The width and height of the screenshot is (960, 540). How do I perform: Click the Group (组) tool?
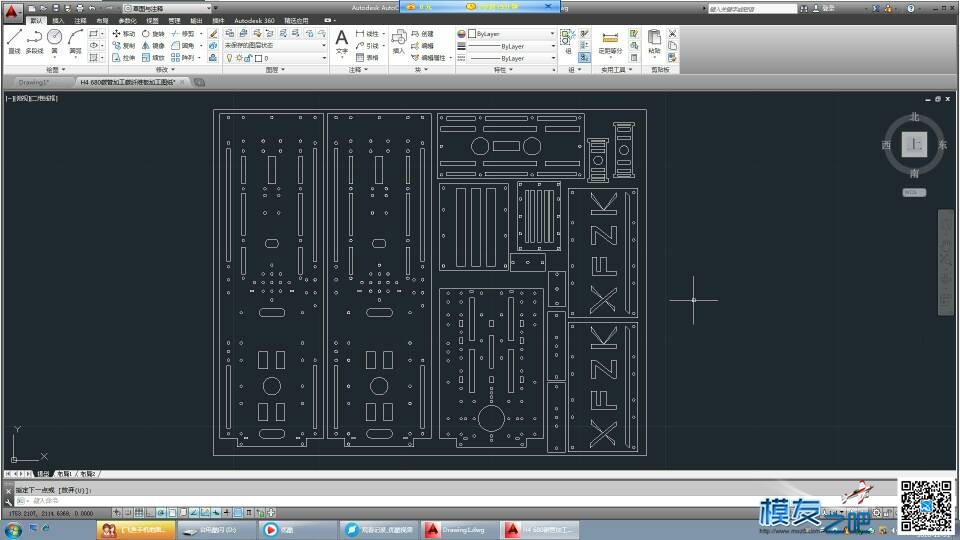(x=568, y=42)
